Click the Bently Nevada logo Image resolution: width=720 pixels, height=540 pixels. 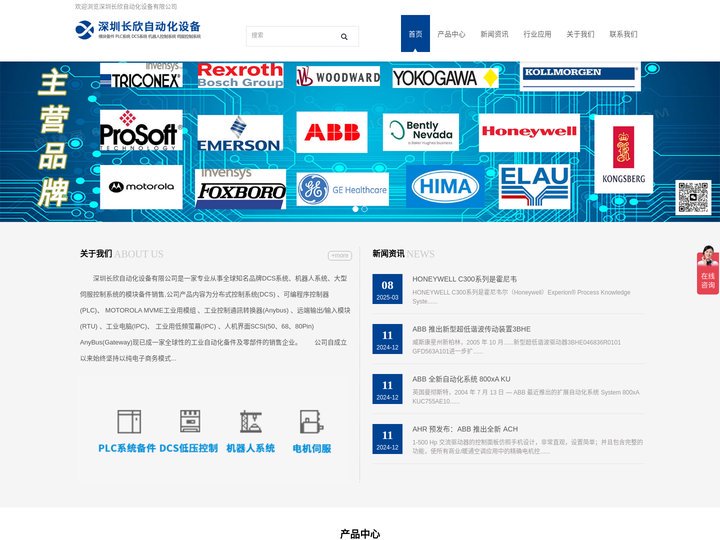[421, 132]
